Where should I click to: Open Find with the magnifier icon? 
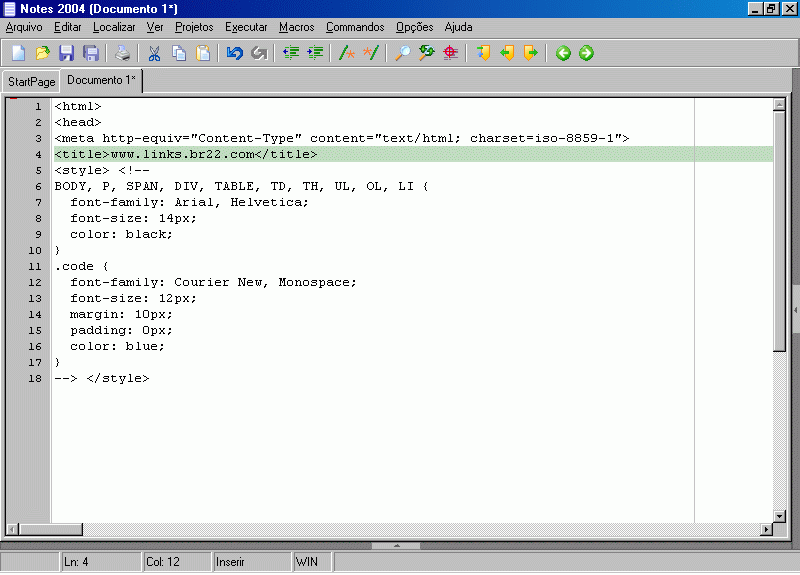coord(403,53)
